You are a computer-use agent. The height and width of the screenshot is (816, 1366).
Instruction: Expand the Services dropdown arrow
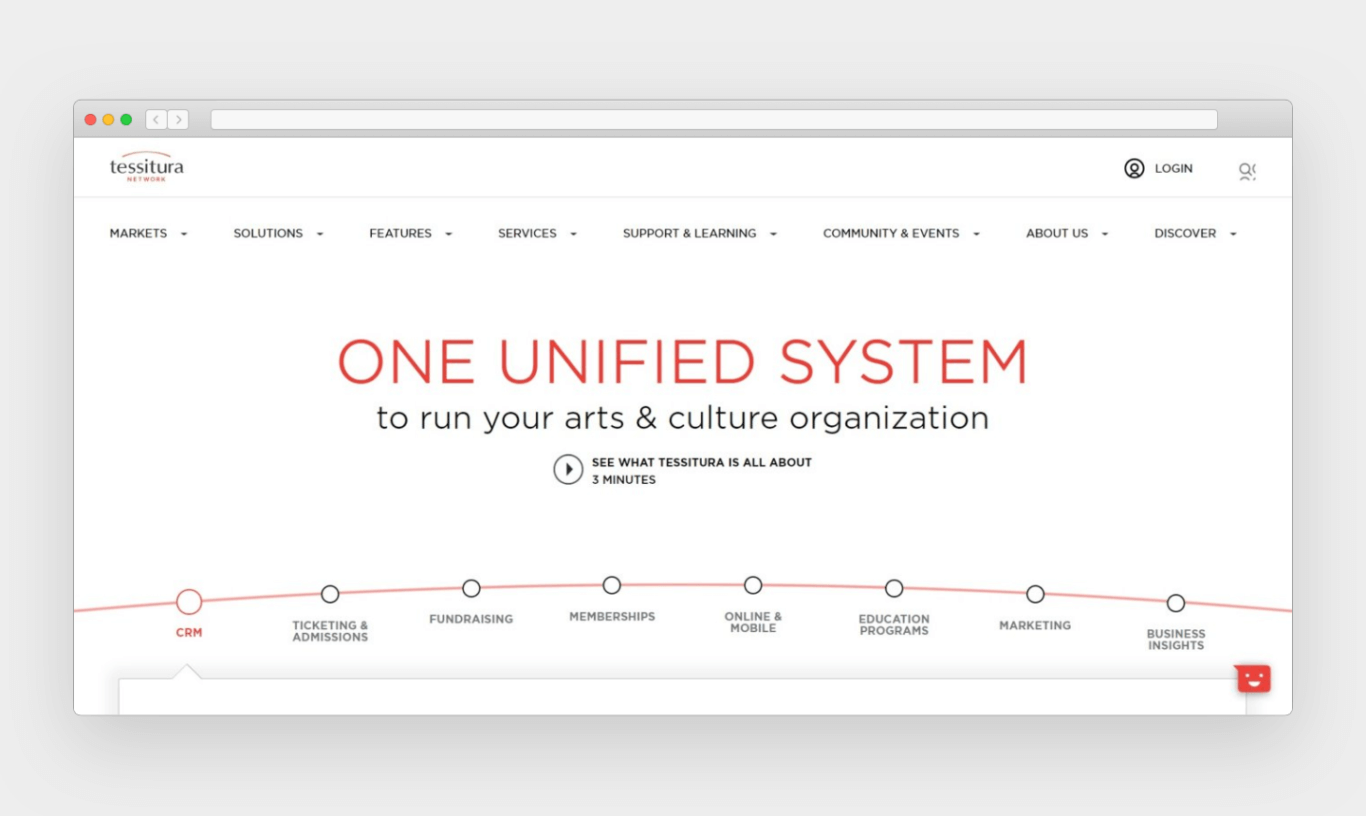coord(573,234)
